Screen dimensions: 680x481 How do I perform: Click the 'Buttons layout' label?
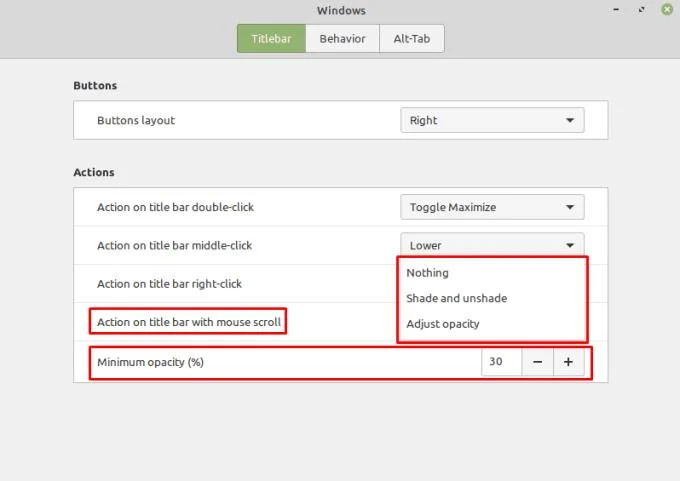pos(136,120)
